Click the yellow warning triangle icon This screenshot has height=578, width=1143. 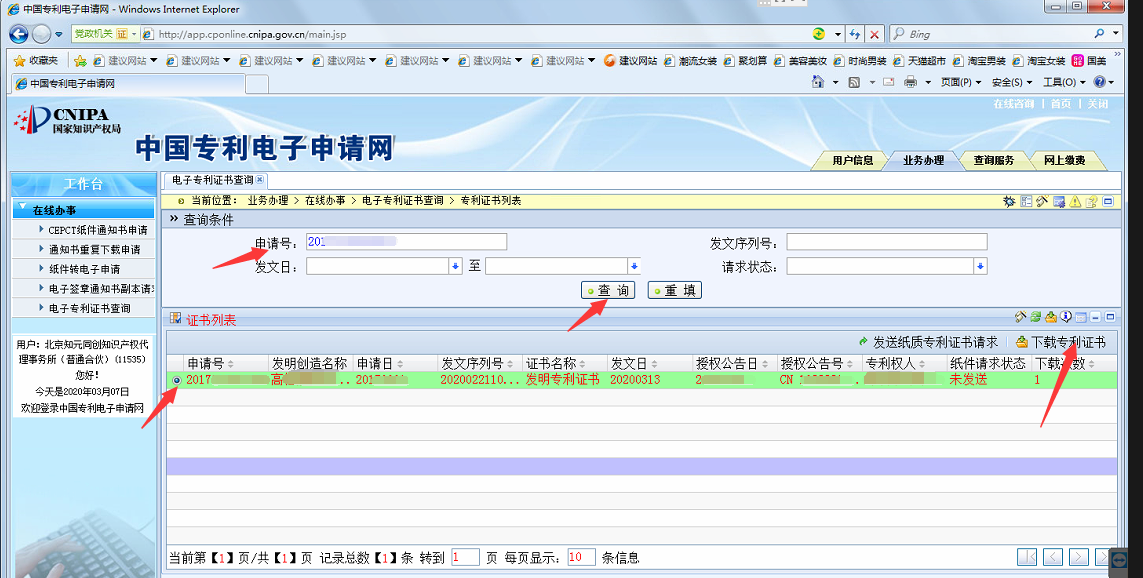click(x=1074, y=201)
